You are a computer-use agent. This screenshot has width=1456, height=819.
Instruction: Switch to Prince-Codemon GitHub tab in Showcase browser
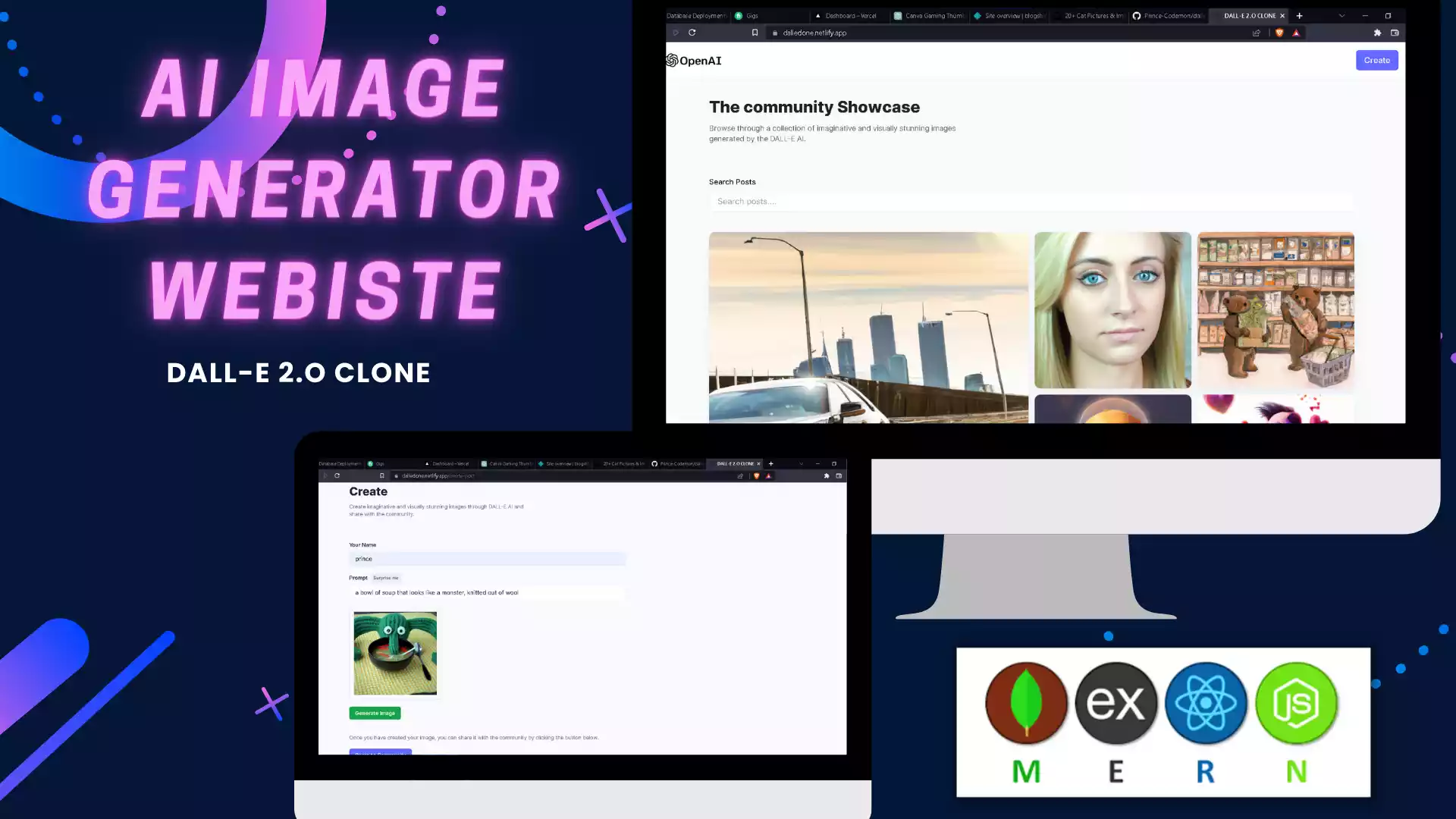pos(1168,15)
